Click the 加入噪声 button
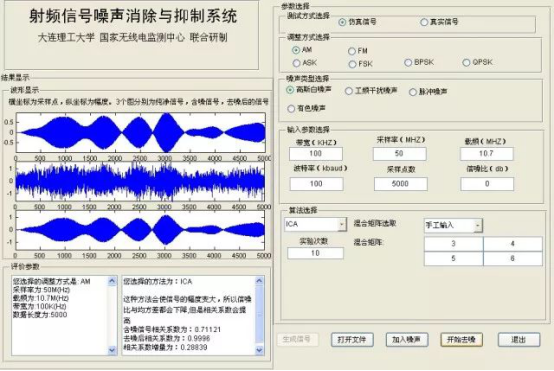The width and height of the screenshot is (554, 371). (x=406, y=340)
